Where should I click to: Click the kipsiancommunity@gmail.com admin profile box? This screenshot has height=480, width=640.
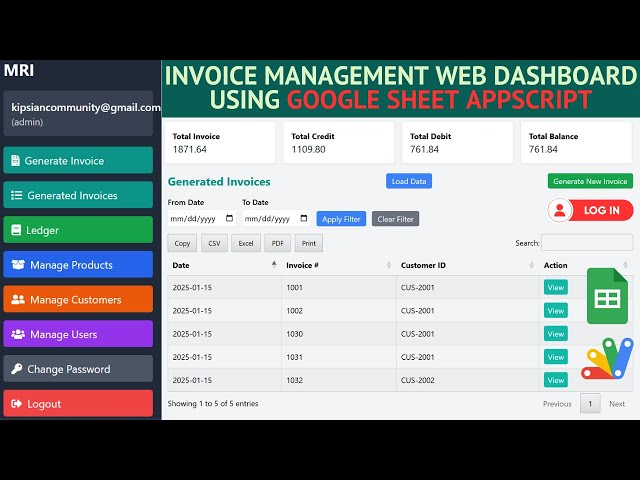78,113
